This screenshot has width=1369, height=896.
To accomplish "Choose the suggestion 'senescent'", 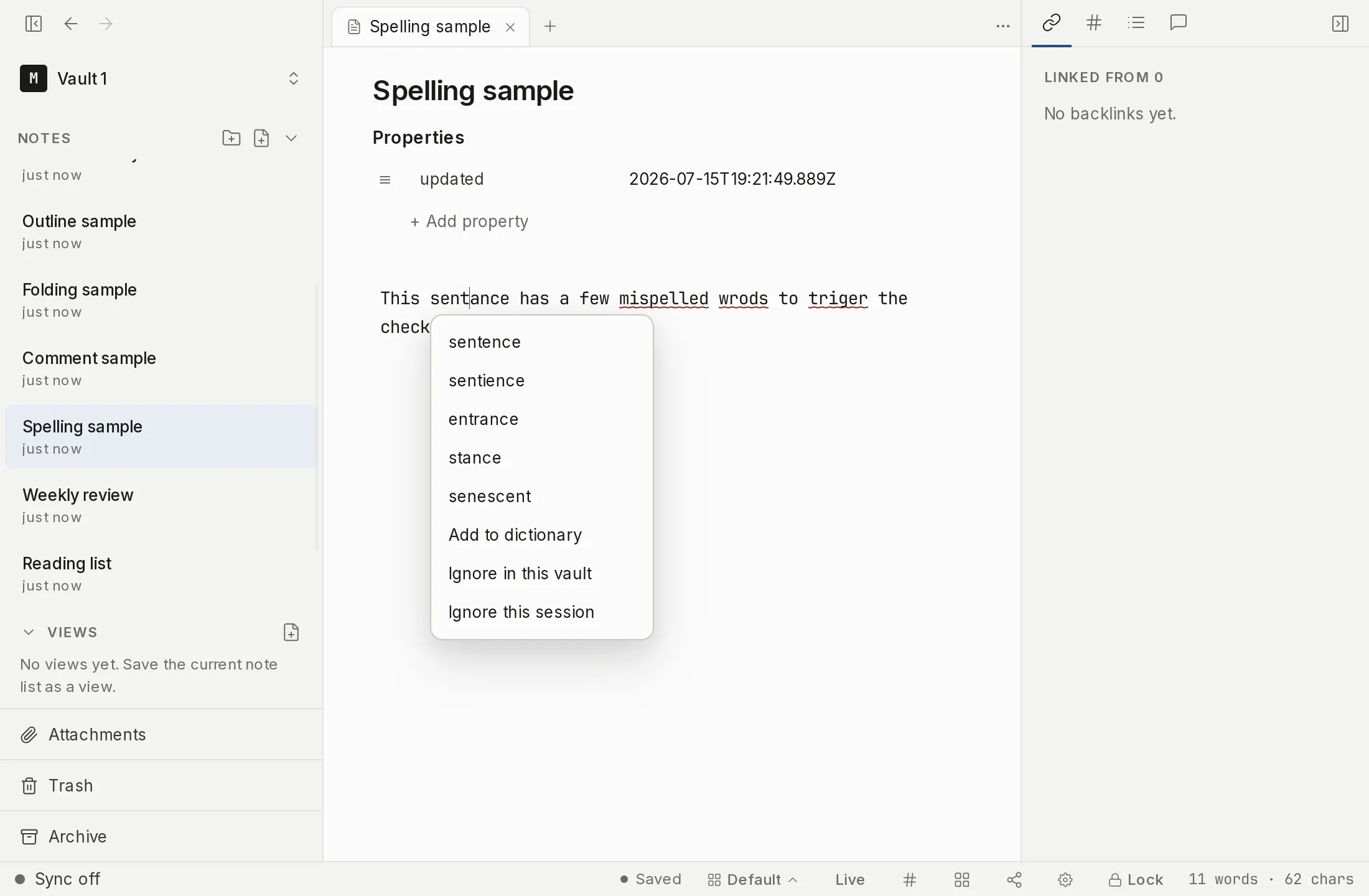I will (542, 497).
